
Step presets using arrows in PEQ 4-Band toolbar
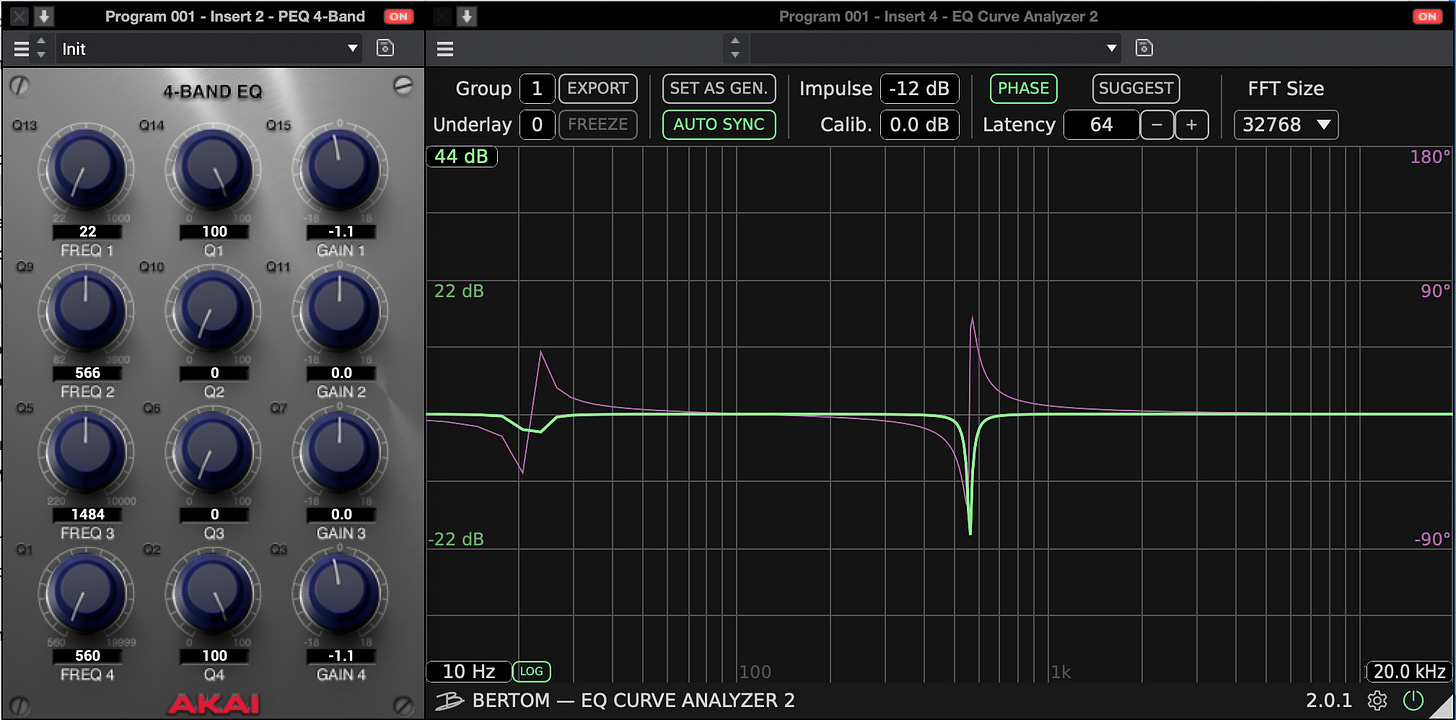point(41,48)
